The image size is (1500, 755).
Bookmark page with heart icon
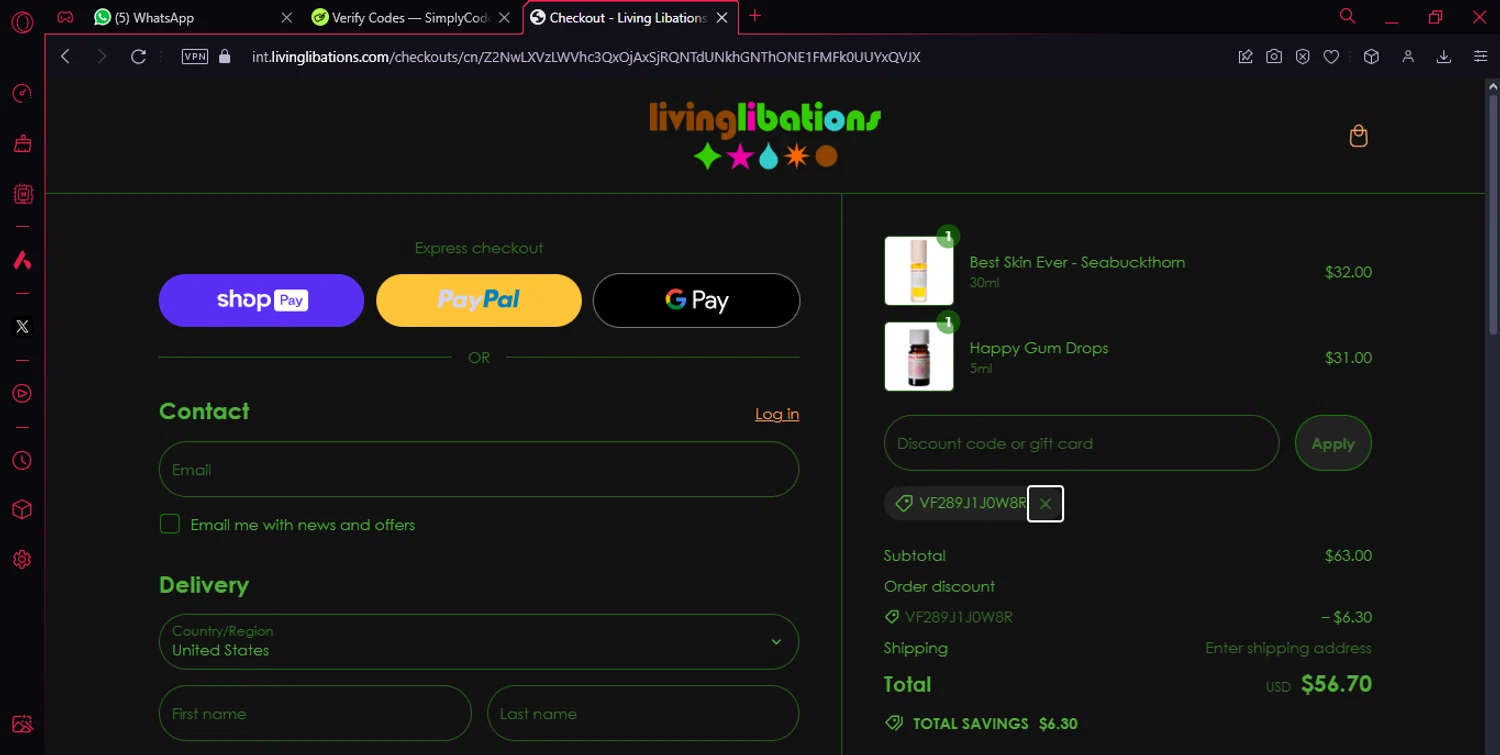click(1331, 57)
